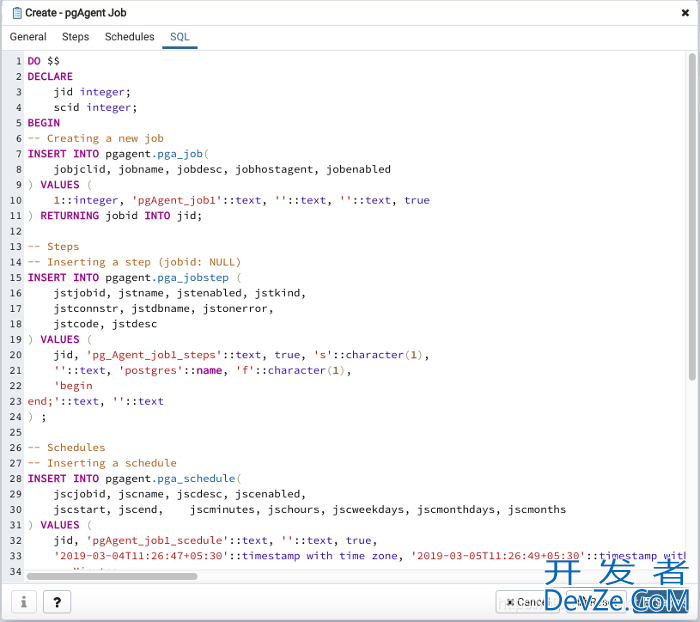Click the string 'pg_Agent_job1_steps' on line 20

(x=154, y=355)
